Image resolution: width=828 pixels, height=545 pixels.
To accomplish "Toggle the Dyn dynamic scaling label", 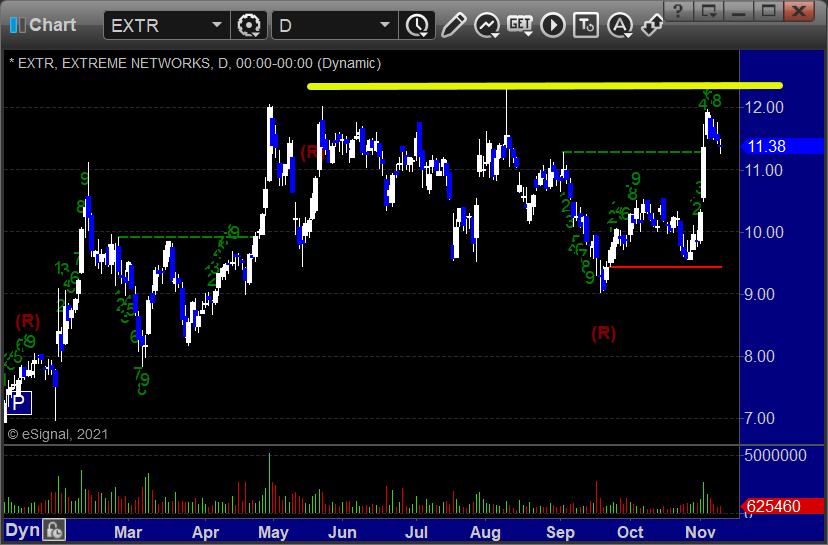I will [x=23, y=530].
